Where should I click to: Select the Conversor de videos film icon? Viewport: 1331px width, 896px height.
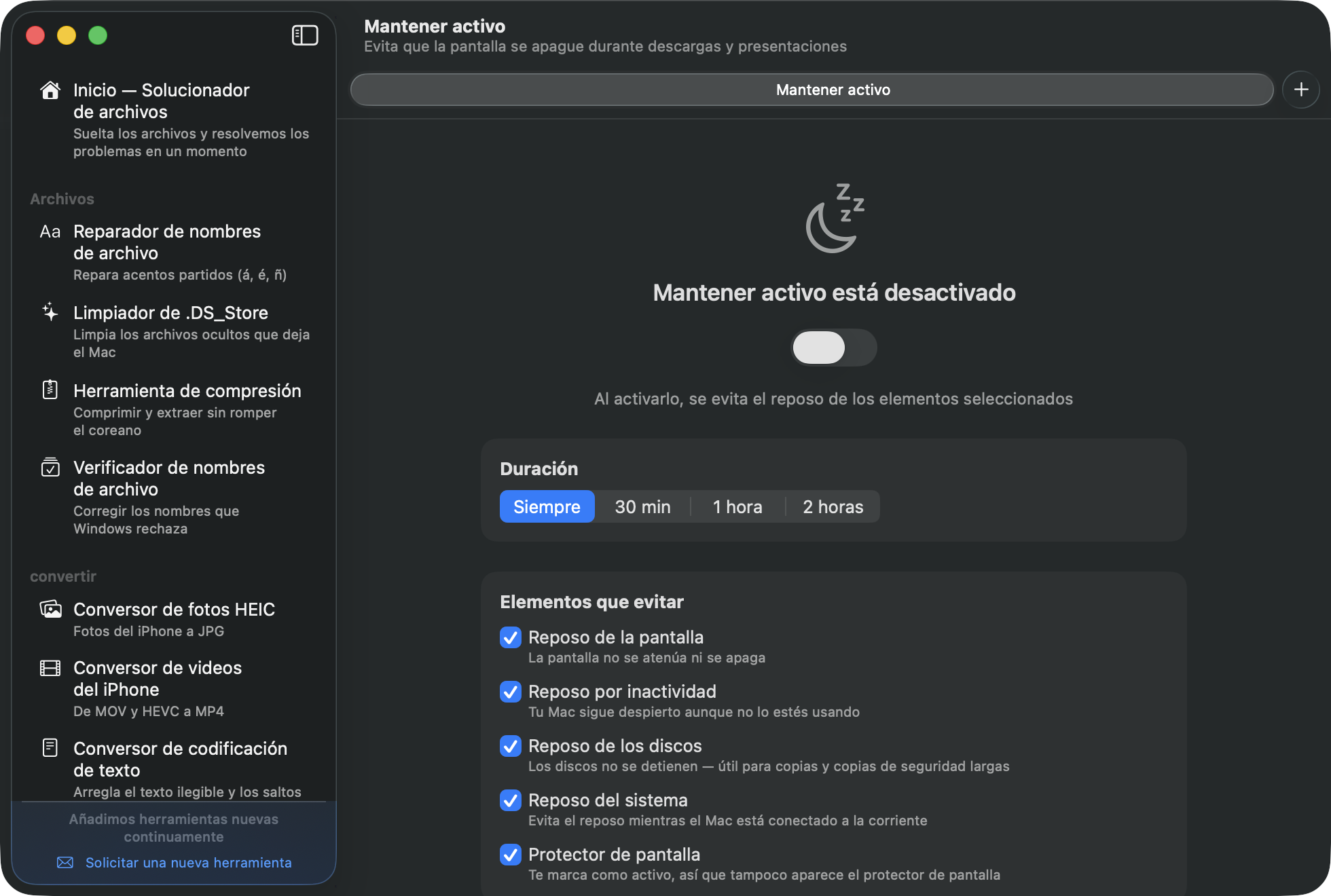(50, 668)
